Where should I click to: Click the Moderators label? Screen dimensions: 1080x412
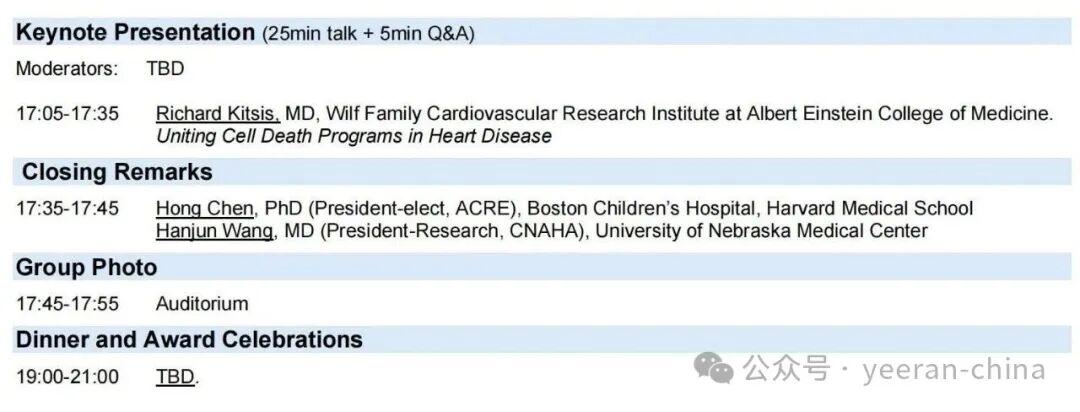tap(67, 69)
